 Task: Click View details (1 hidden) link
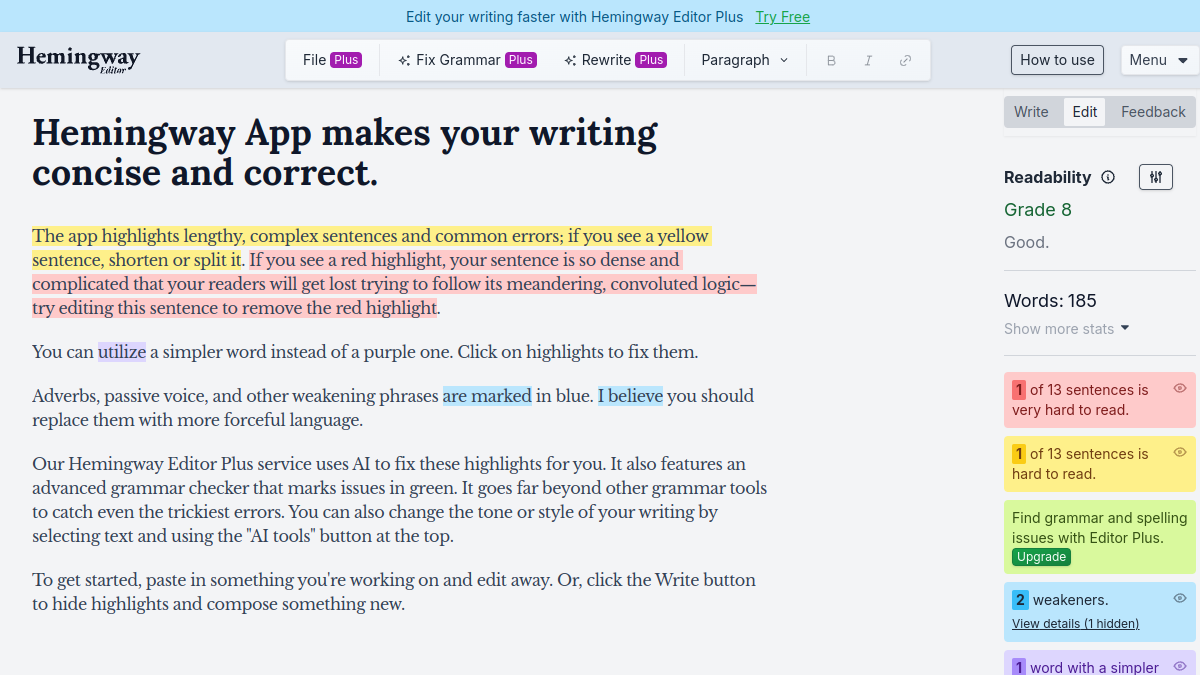tap(1075, 623)
